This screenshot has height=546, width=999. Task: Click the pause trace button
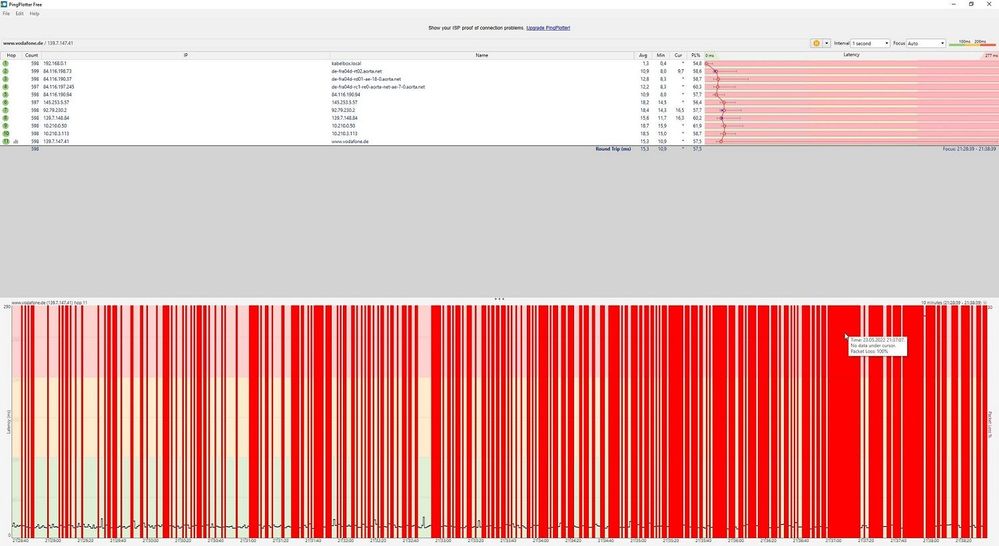point(816,43)
